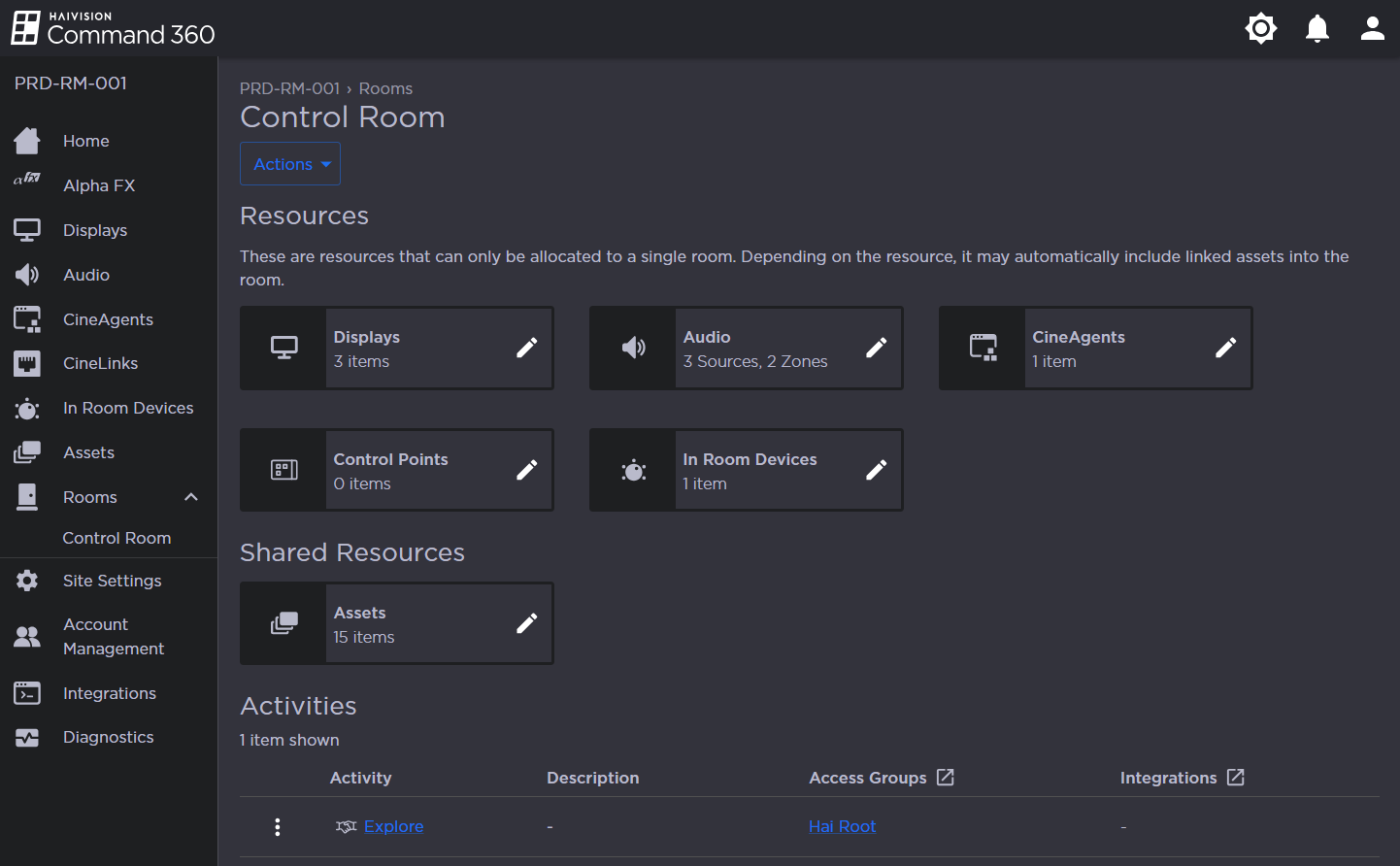Go to Alpha FX in sidebar
This screenshot has width=1400, height=866.
point(98,185)
